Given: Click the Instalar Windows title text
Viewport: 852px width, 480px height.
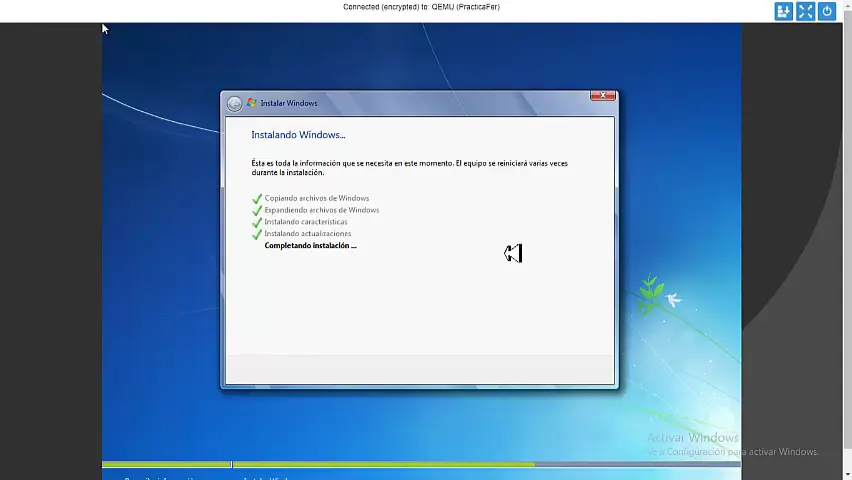Looking at the screenshot, I should click(x=289, y=103).
